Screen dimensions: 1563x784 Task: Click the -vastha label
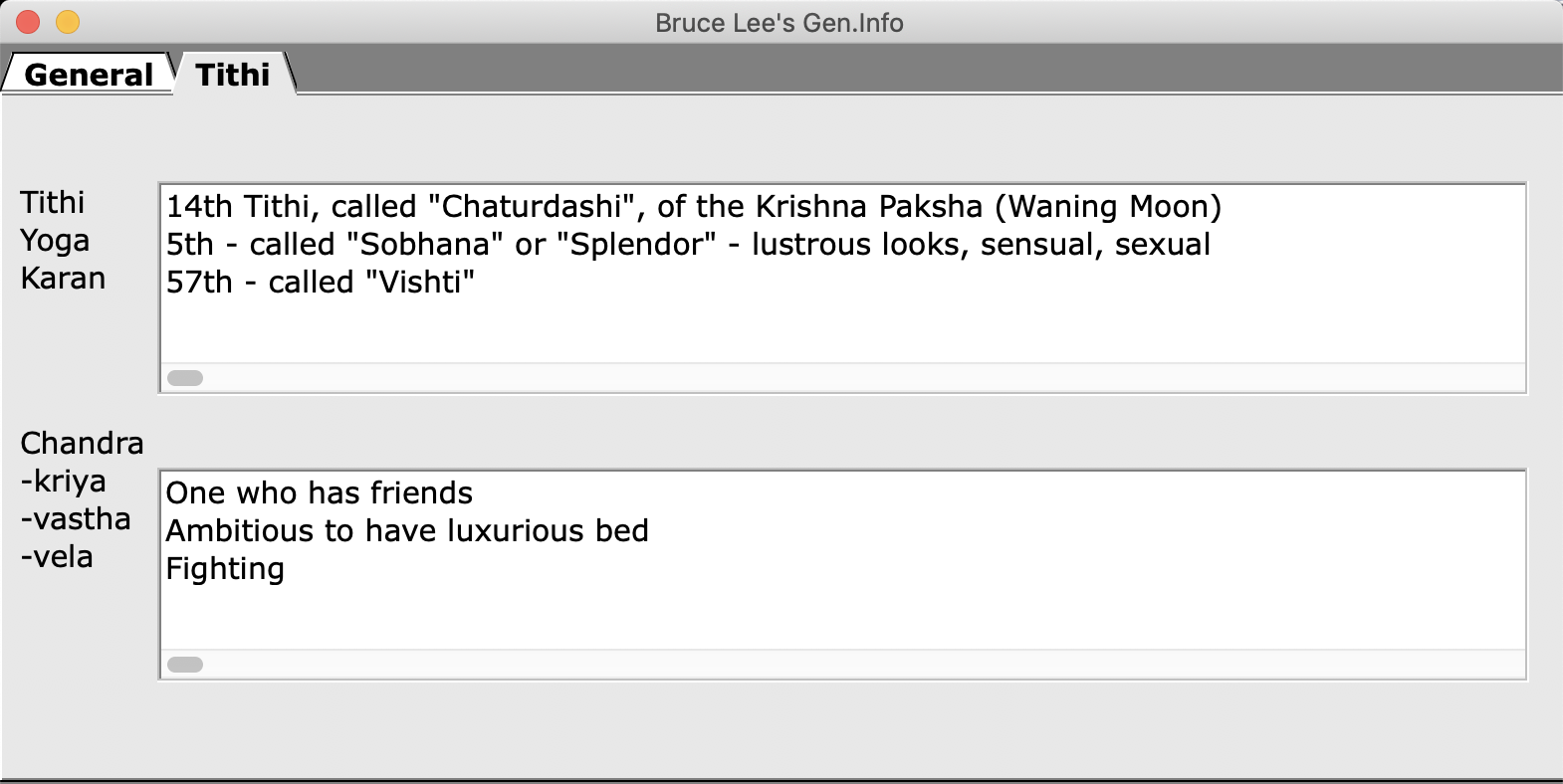click(x=76, y=519)
